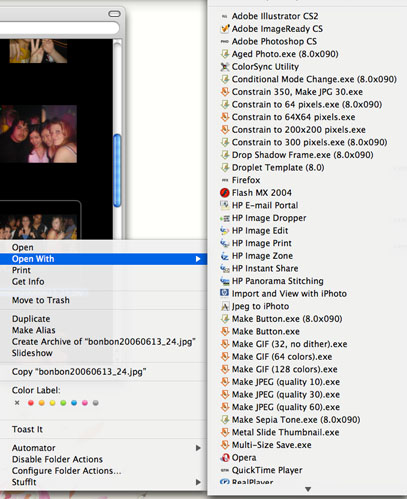This screenshot has height=499, width=407.
Task: Apply the red color label
Action: (x=31, y=403)
